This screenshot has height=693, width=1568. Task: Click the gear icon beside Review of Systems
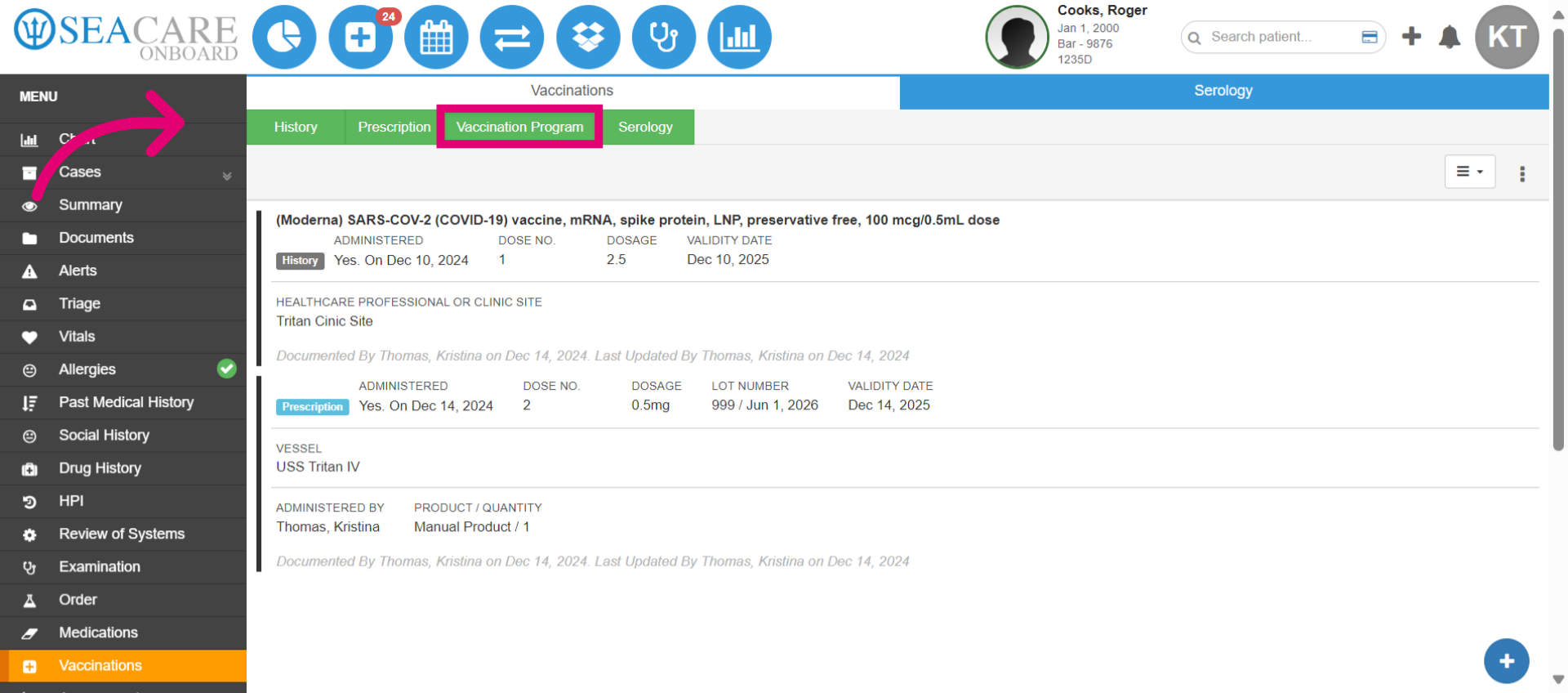point(29,535)
